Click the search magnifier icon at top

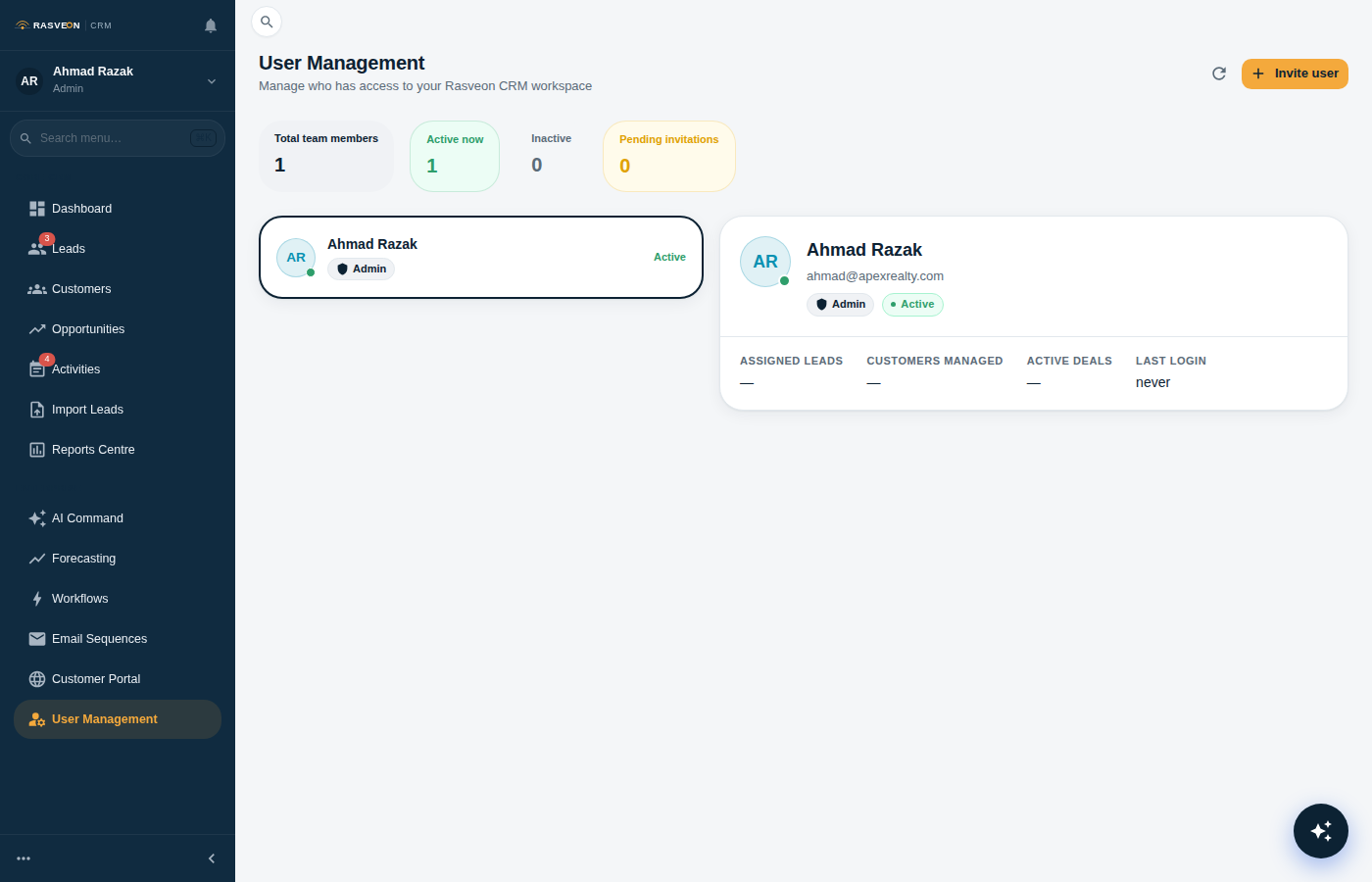point(267,22)
